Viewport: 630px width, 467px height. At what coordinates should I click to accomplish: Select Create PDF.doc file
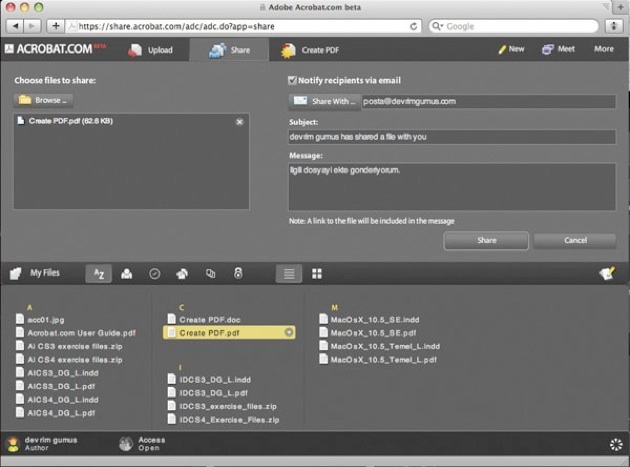pyautogui.click(x=210, y=320)
